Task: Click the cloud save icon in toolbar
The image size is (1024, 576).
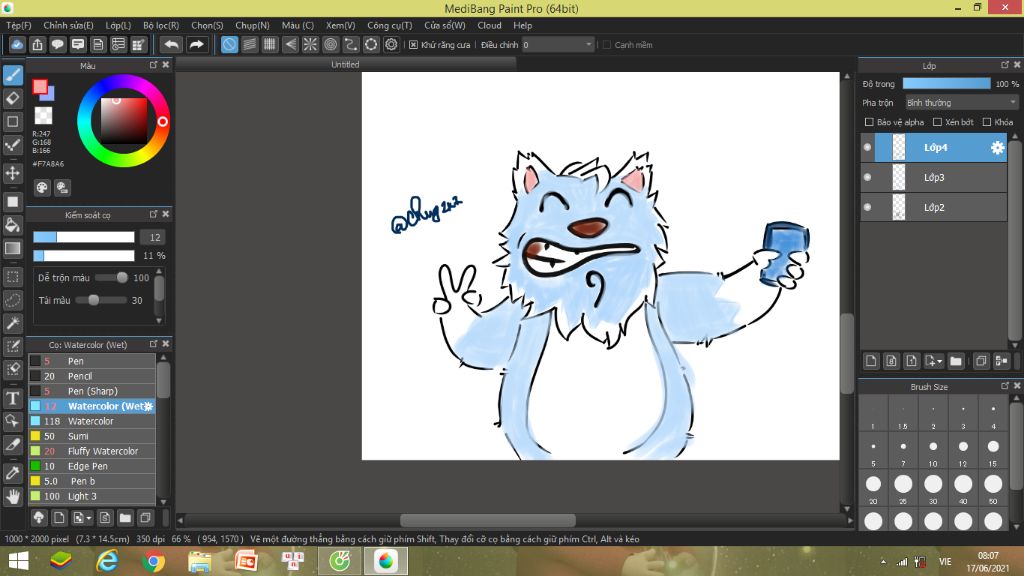Action: [17, 44]
